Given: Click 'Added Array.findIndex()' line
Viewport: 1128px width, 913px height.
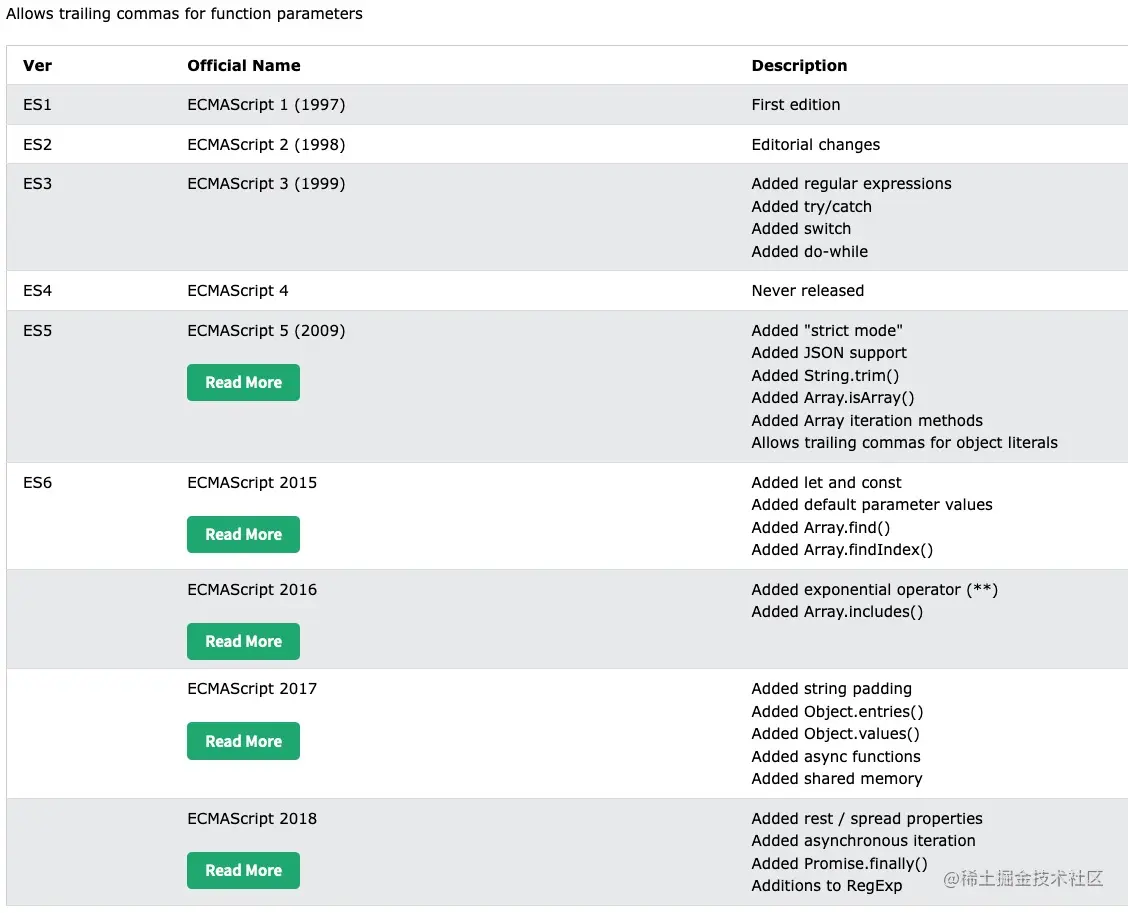Looking at the screenshot, I should coord(842,550).
